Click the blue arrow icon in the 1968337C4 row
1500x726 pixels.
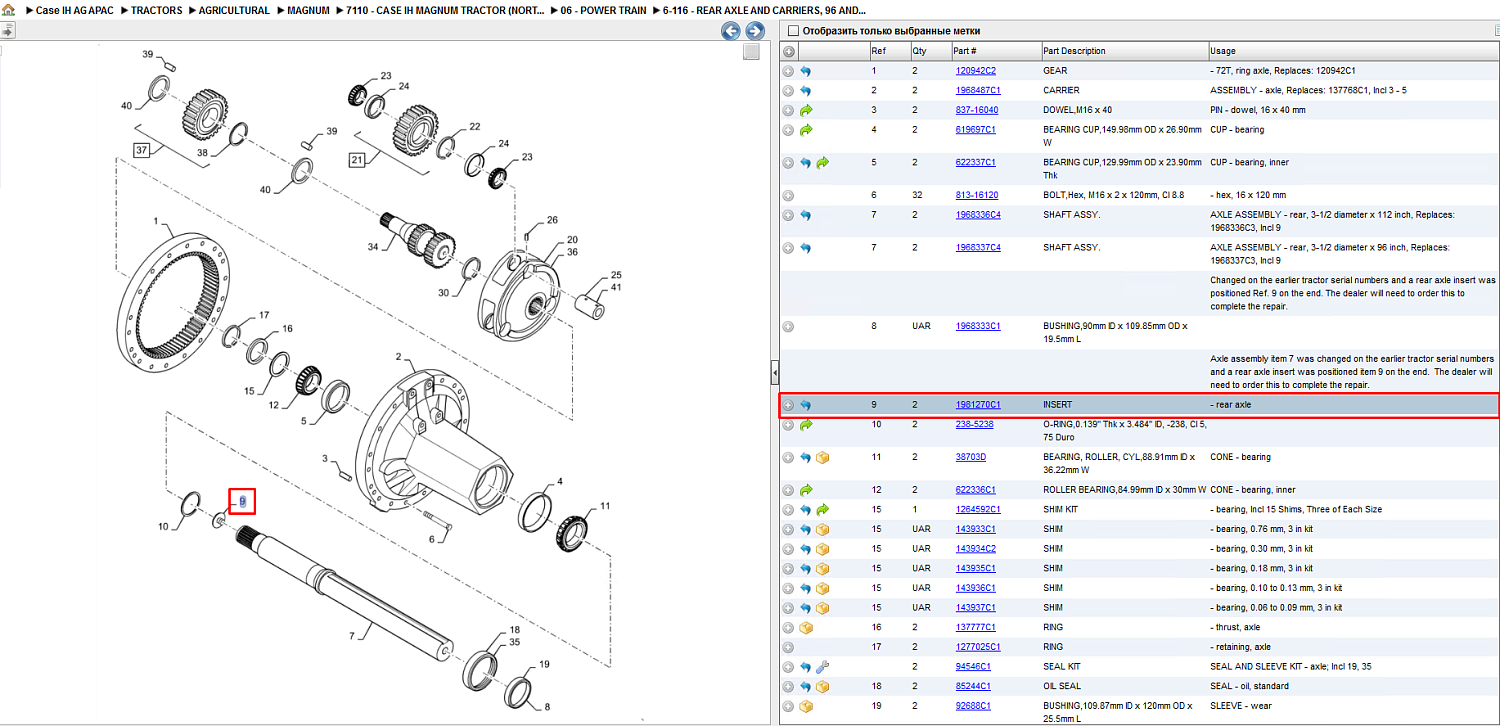pyautogui.click(x=806, y=247)
